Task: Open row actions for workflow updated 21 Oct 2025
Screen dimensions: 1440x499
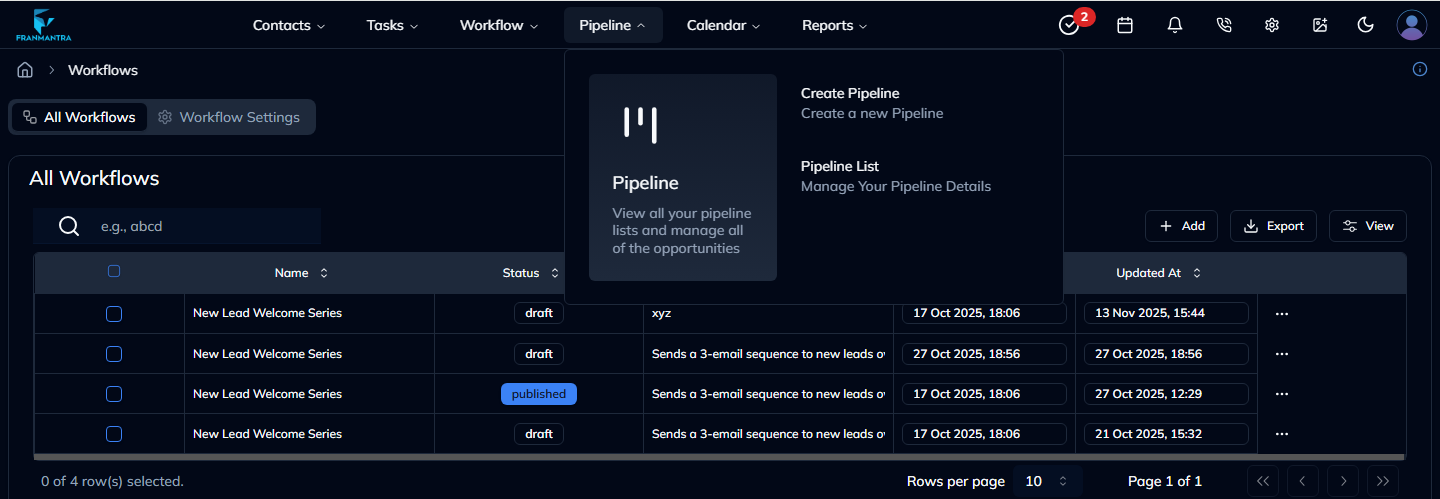Action: point(1282,434)
